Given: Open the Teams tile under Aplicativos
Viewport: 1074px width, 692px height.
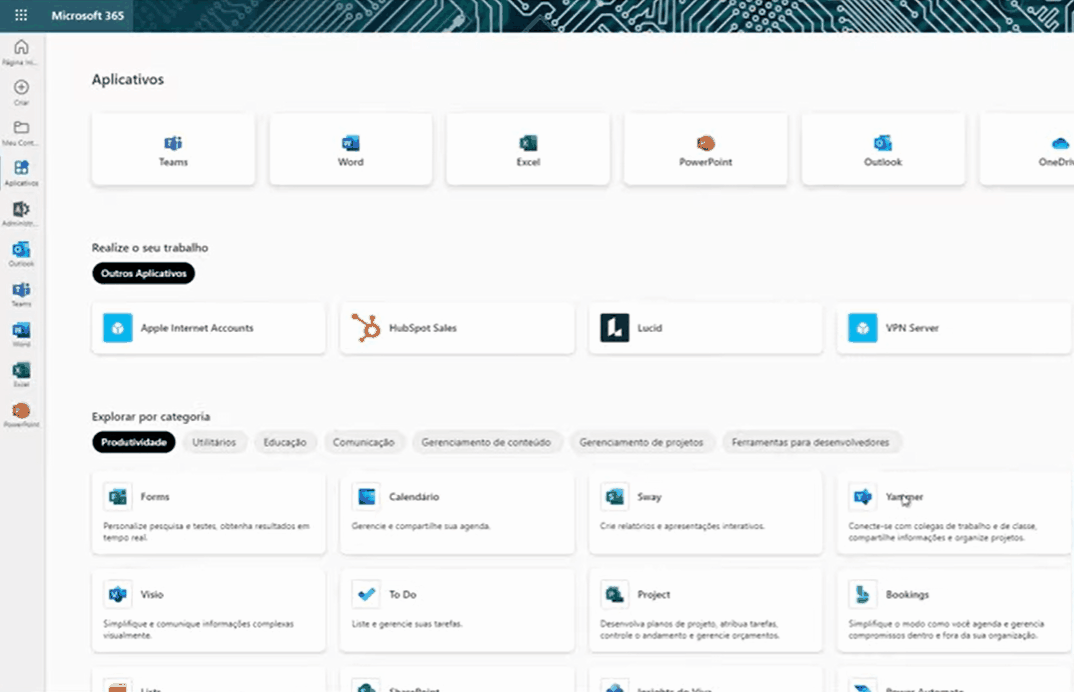Looking at the screenshot, I should click(x=173, y=149).
